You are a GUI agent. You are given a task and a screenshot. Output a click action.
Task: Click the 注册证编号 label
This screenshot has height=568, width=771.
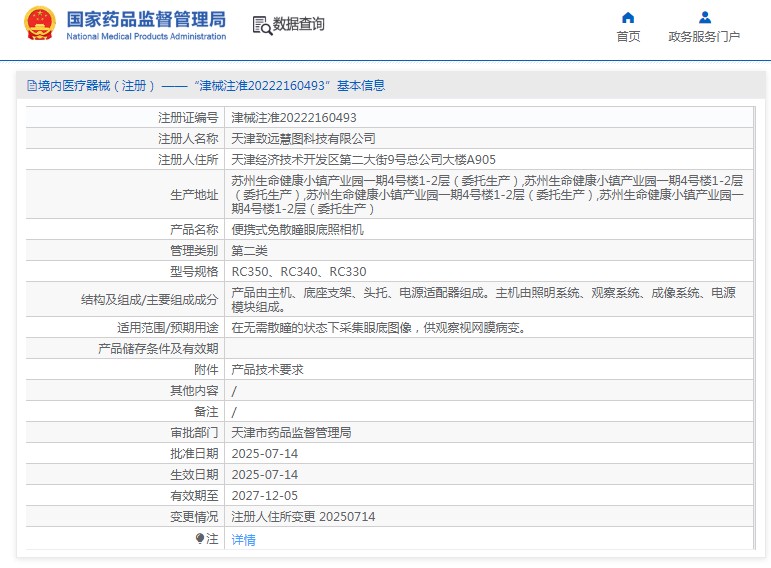tap(188, 118)
